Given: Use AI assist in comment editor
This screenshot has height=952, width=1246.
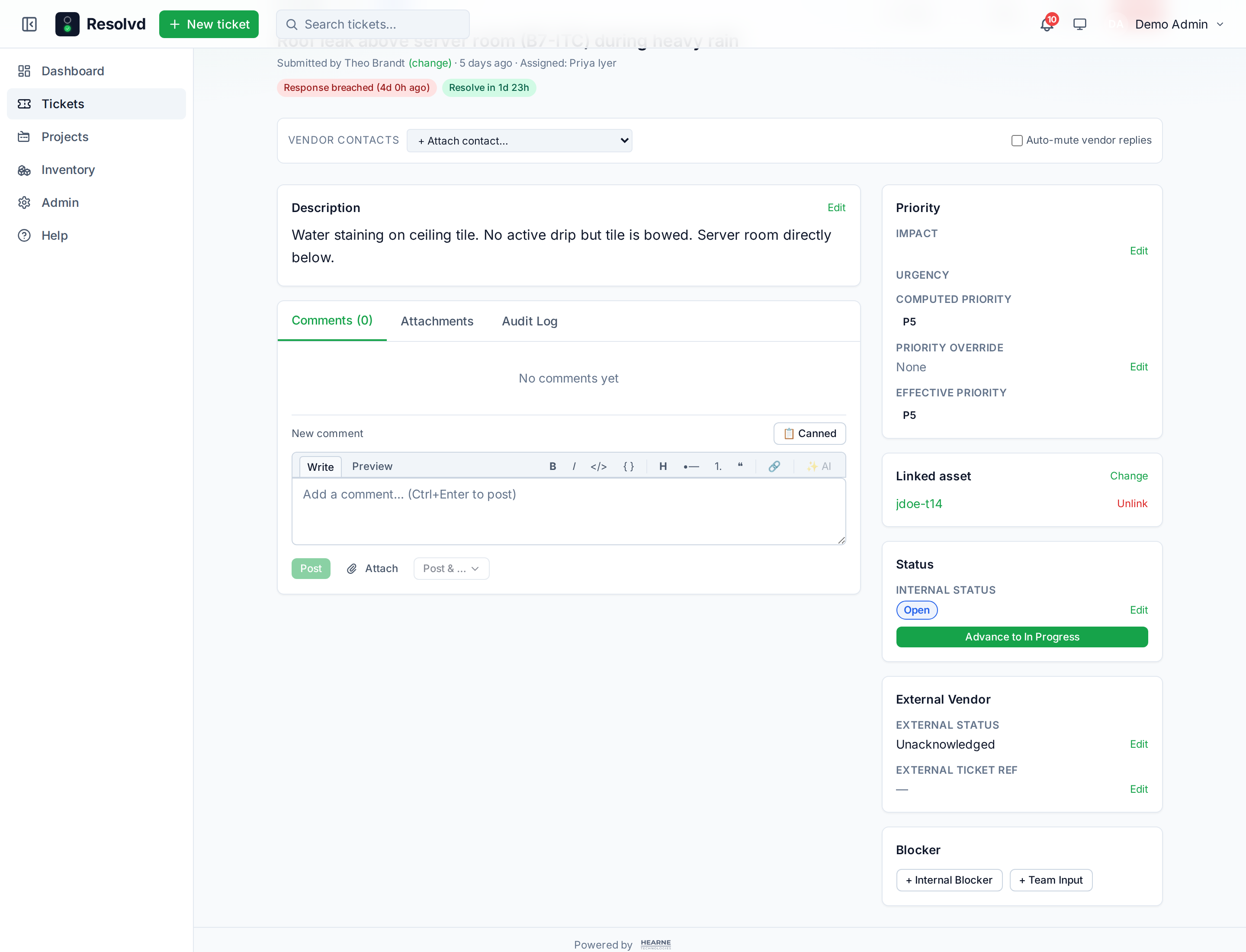Looking at the screenshot, I should click(819, 466).
